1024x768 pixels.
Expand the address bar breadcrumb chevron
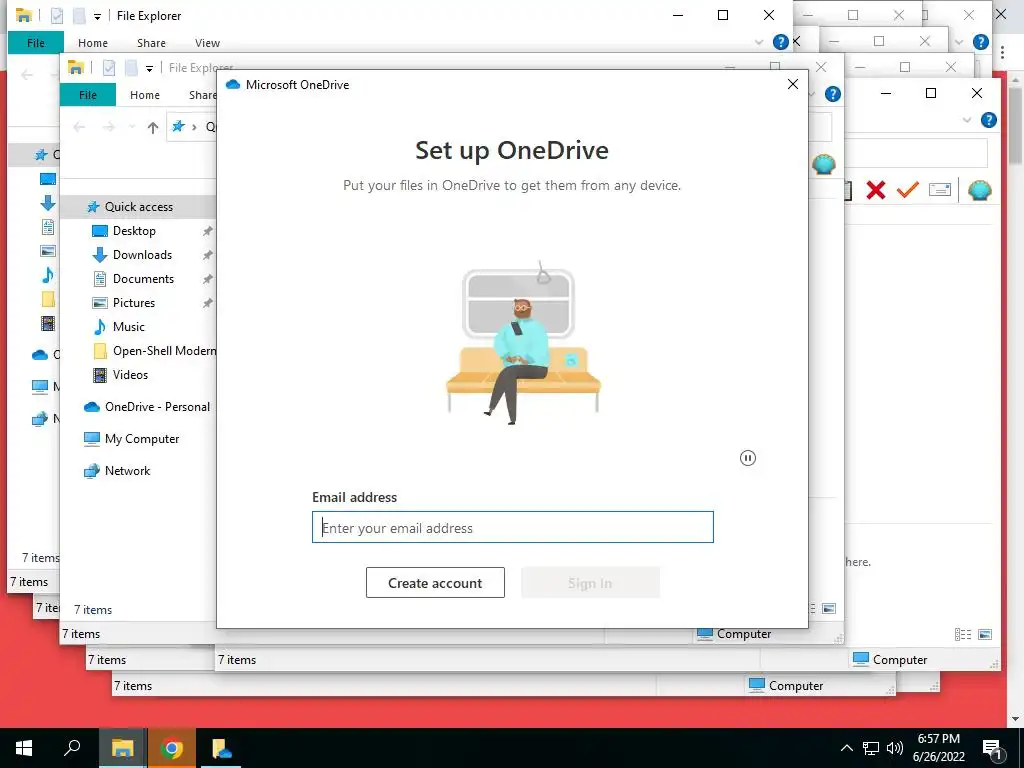tap(194, 127)
